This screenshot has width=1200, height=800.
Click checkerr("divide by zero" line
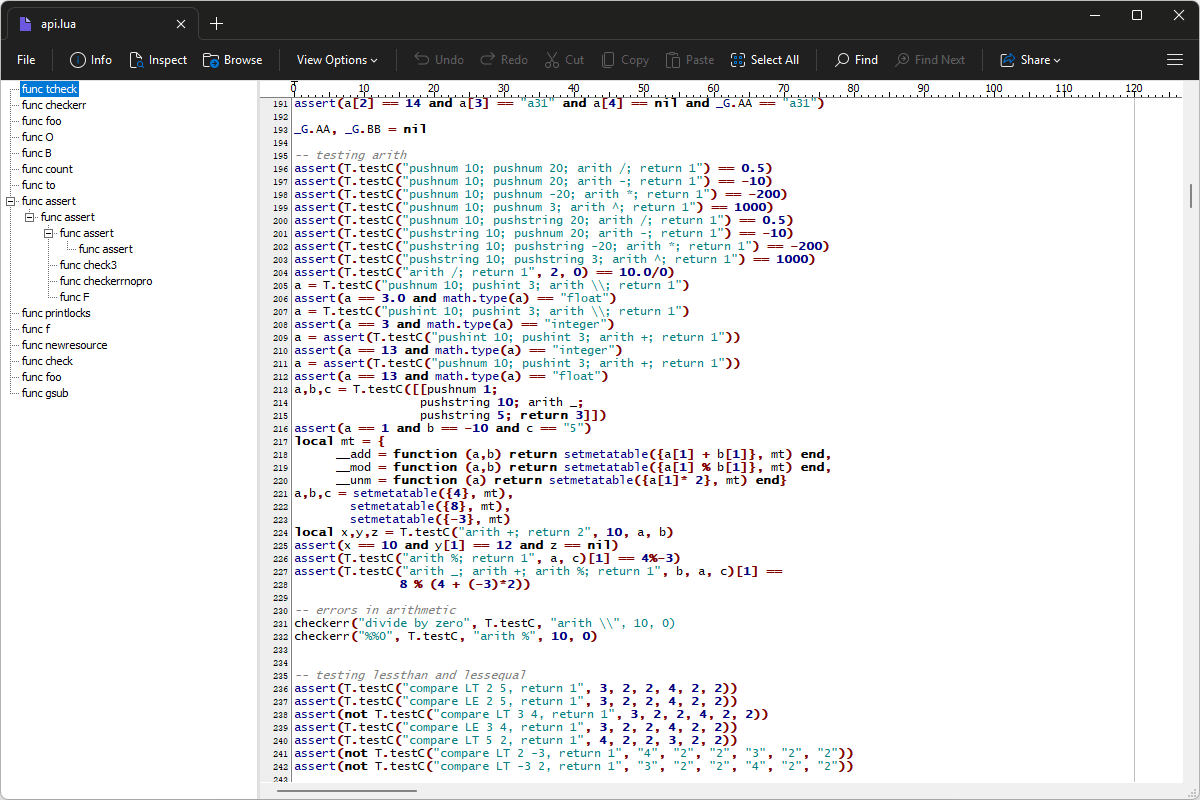point(484,623)
